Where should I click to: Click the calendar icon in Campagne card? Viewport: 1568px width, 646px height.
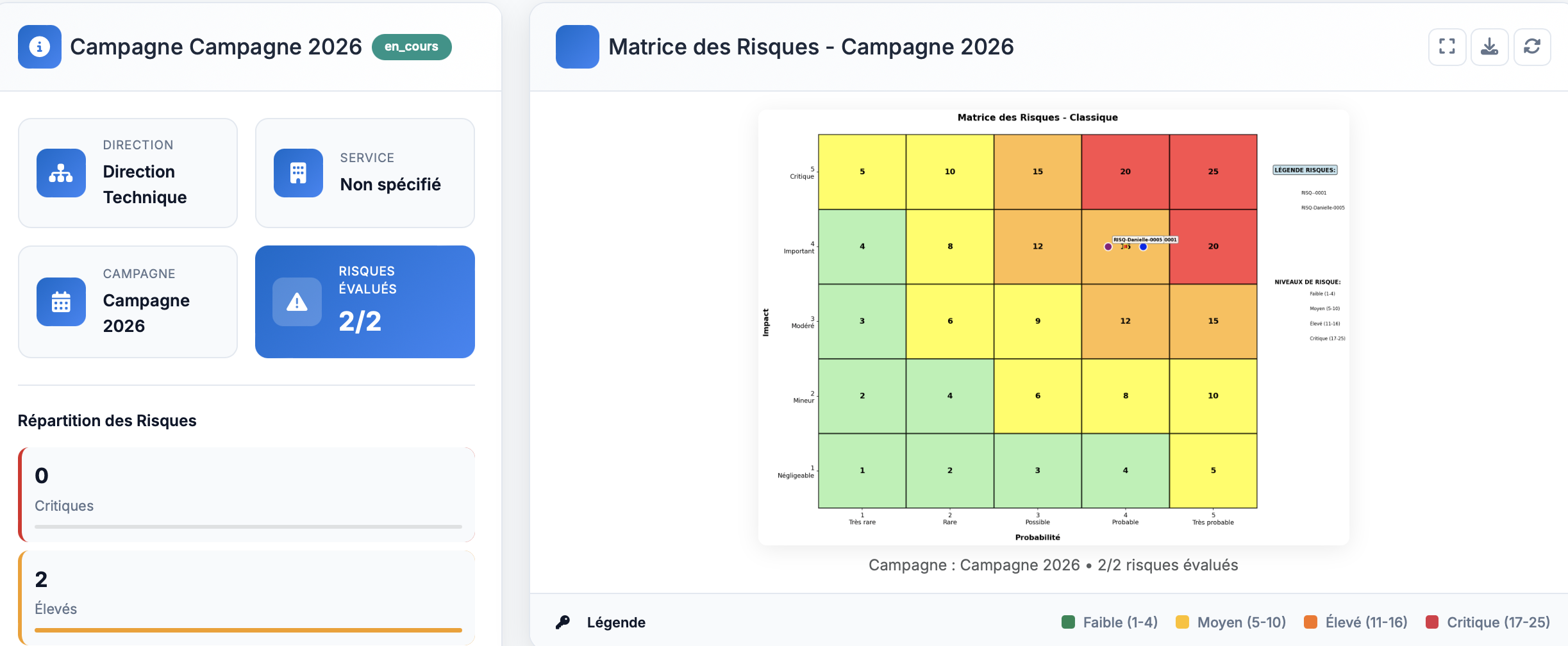click(x=61, y=302)
